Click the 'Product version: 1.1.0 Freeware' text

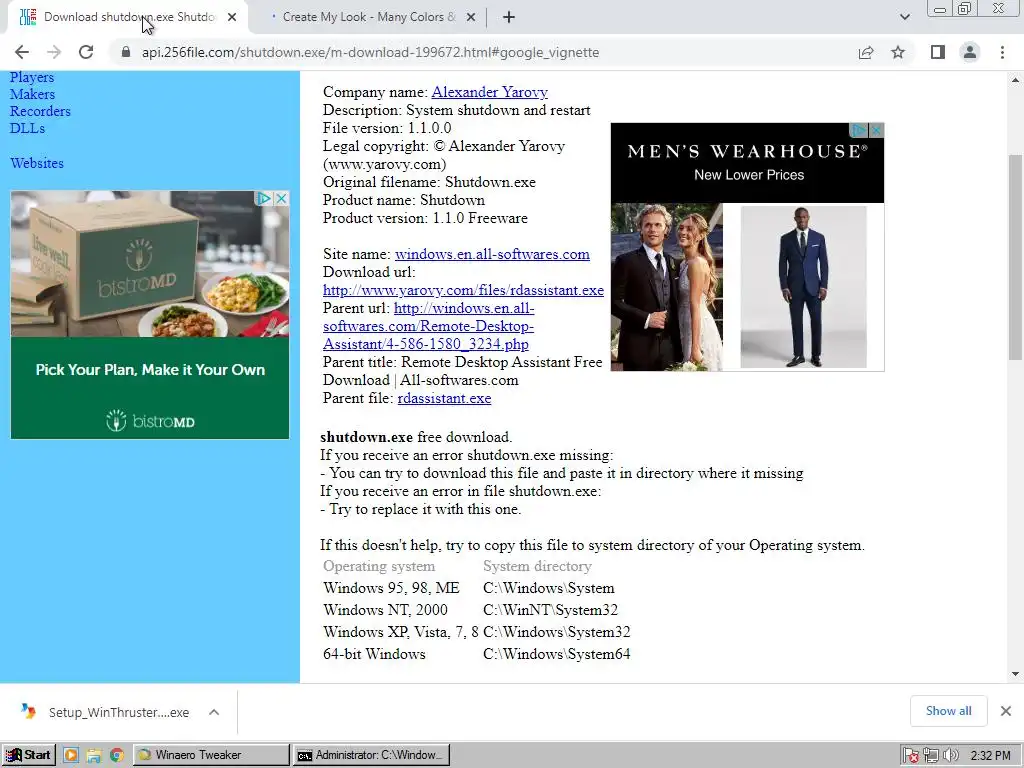(425, 218)
